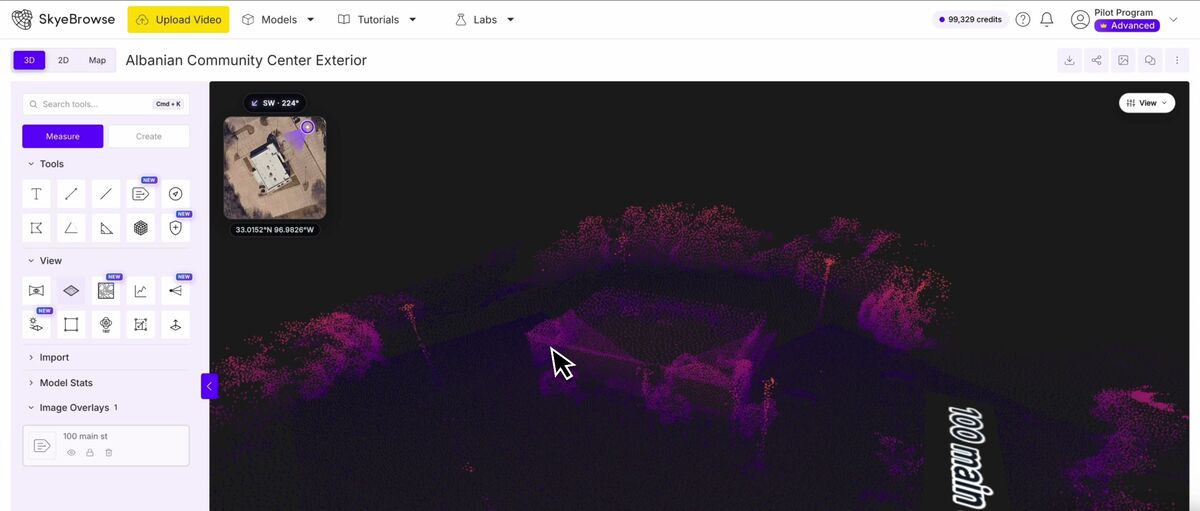Click the tree view icon
1200x511 pixels.
[x=106, y=325]
